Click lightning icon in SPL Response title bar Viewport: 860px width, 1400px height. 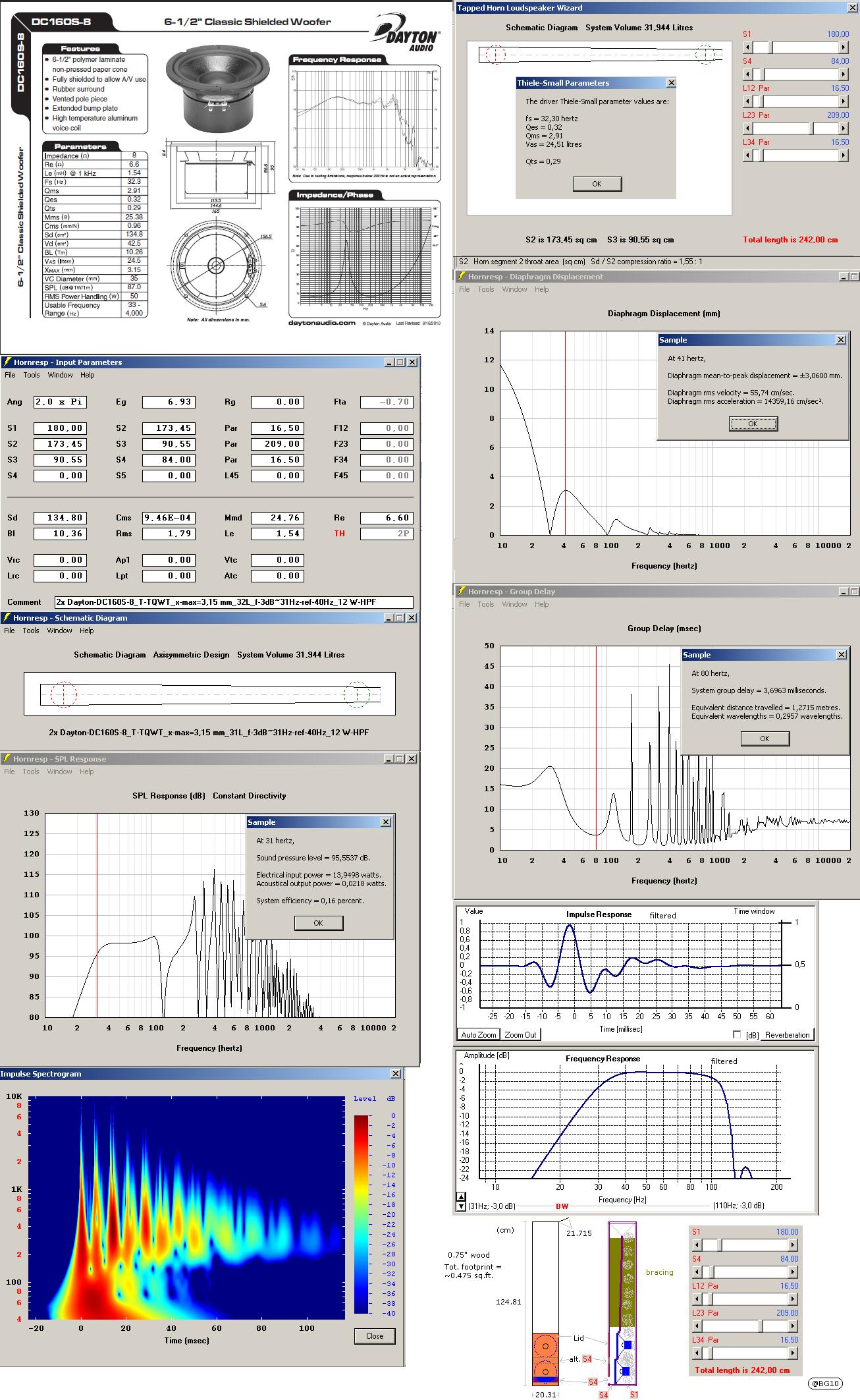pyautogui.click(x=7, y=759)
